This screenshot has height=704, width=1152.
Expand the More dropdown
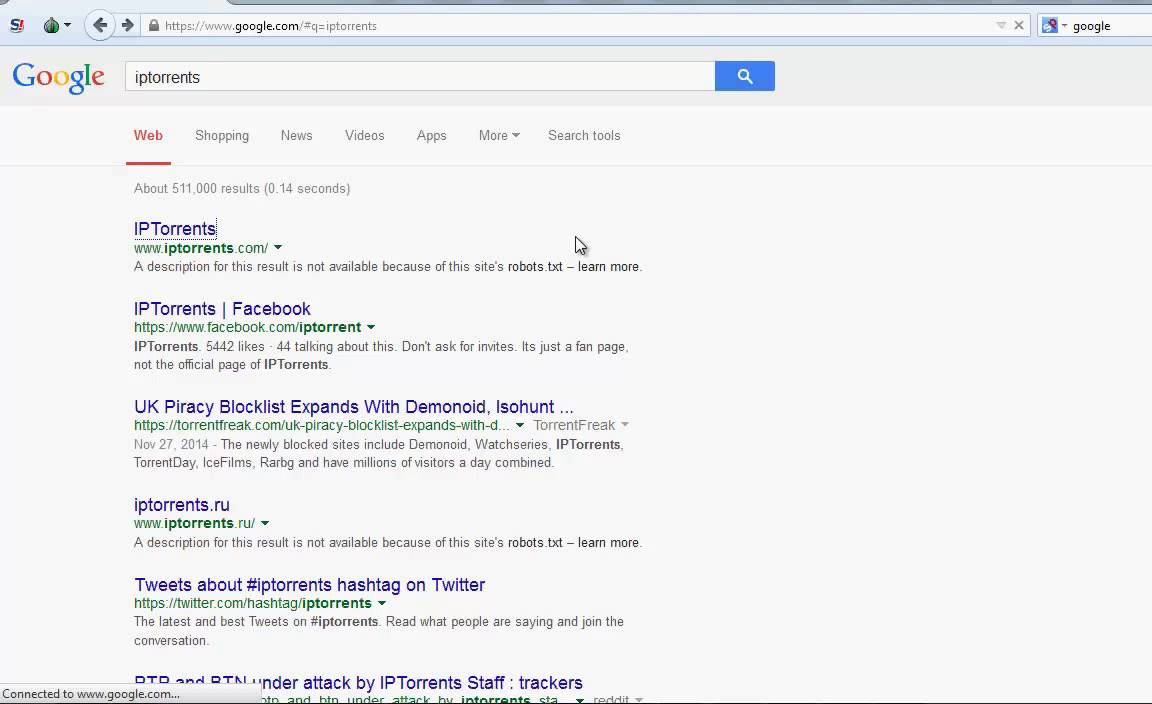(x=499, y=135)
